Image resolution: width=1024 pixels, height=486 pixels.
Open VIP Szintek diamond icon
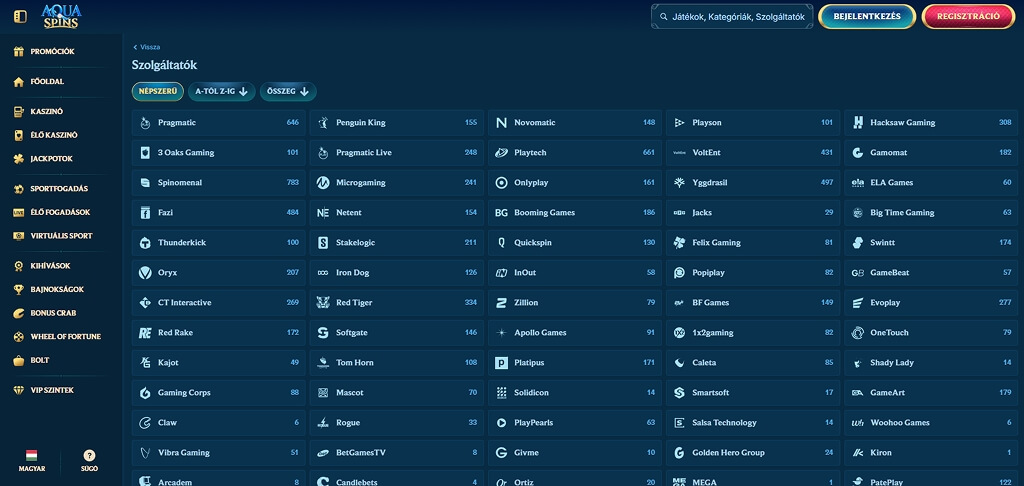point(19,390)
